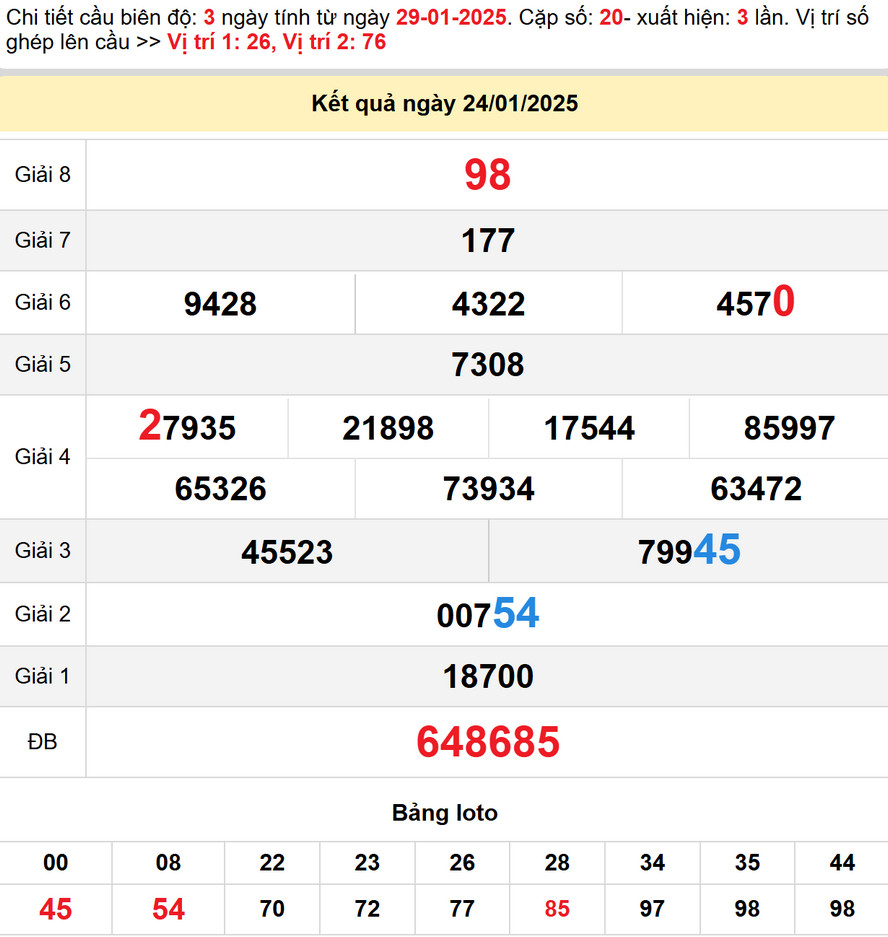888x937 pixels.
Task: Click number 4322 in Giải 6
Action: [x=488, y=304]
